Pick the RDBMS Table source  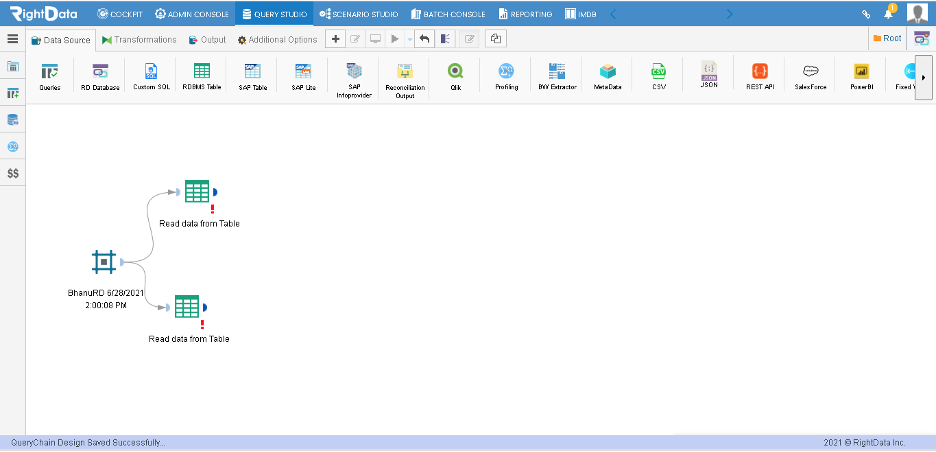202,76
